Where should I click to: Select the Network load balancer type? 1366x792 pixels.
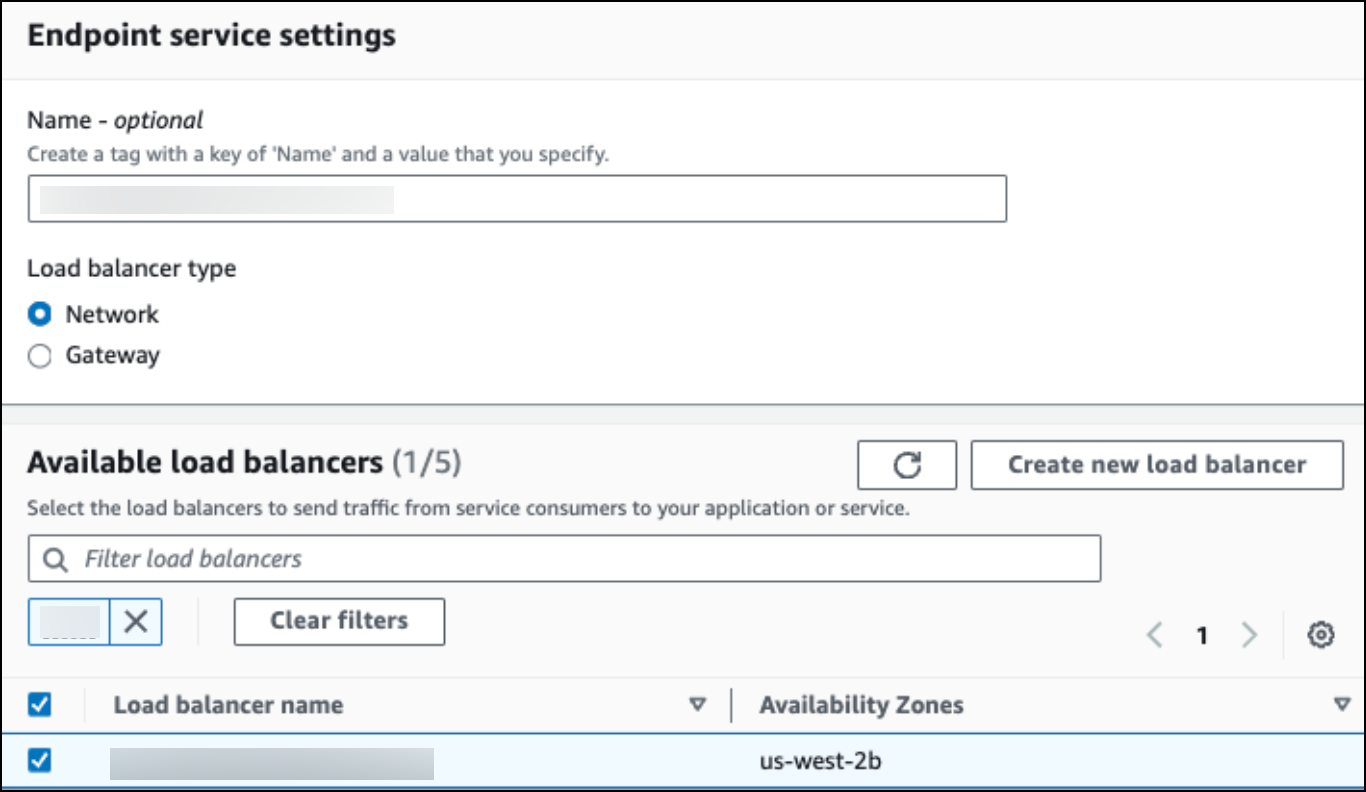click(x=40, y=315)
